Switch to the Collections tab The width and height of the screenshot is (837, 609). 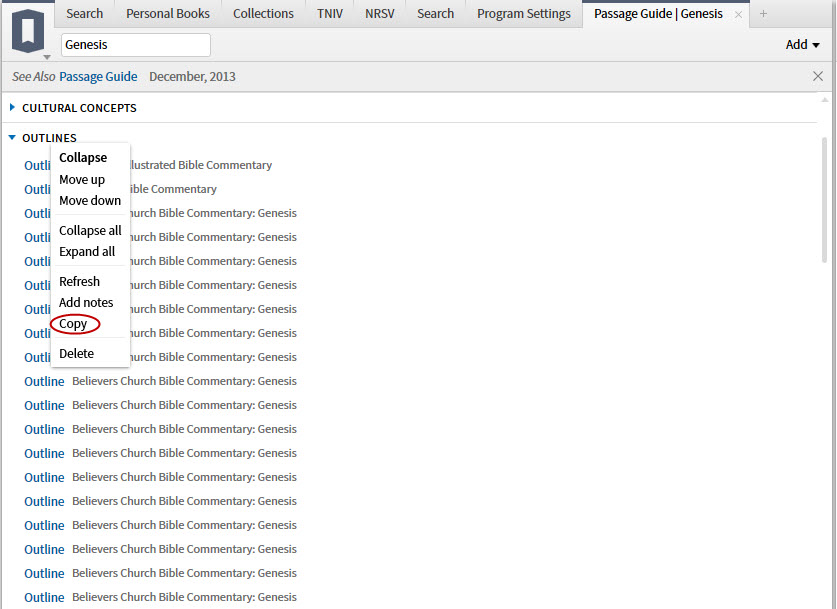[x=263, y=14]
